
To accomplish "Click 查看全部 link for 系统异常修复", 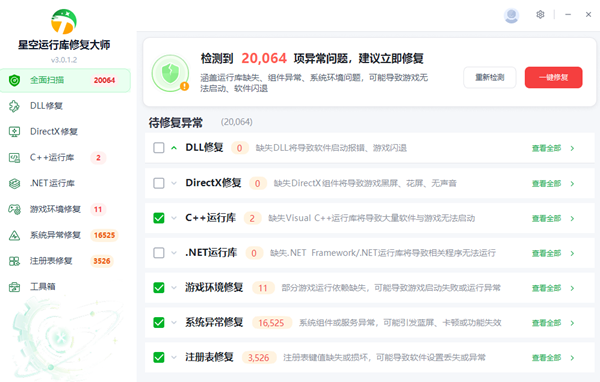I will point(546,323).
